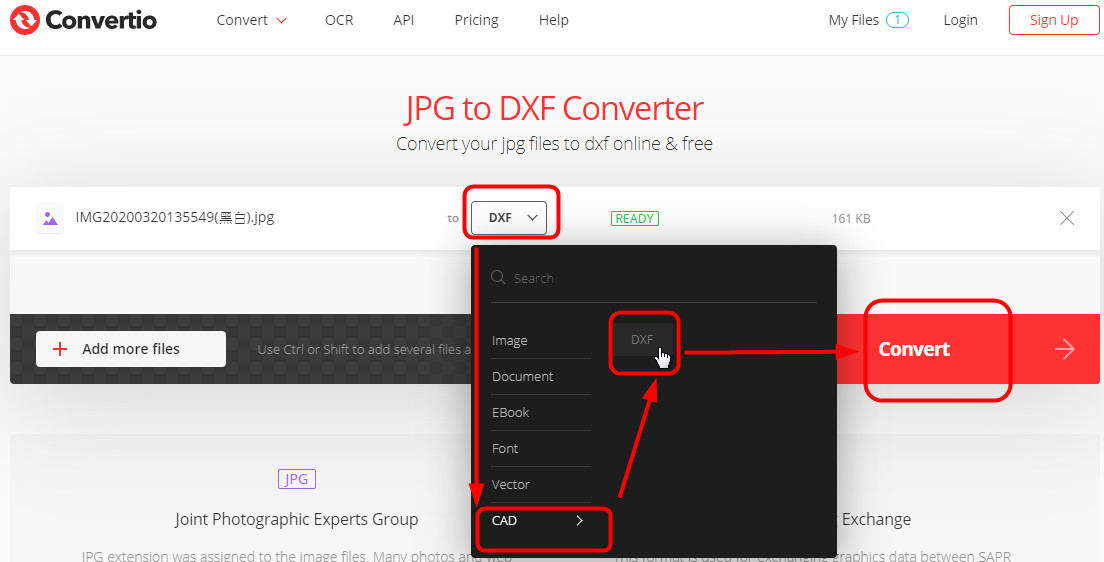Viewport: 1104px width, 562px height.
Task: Select the Vector format category
Action: 540,485
